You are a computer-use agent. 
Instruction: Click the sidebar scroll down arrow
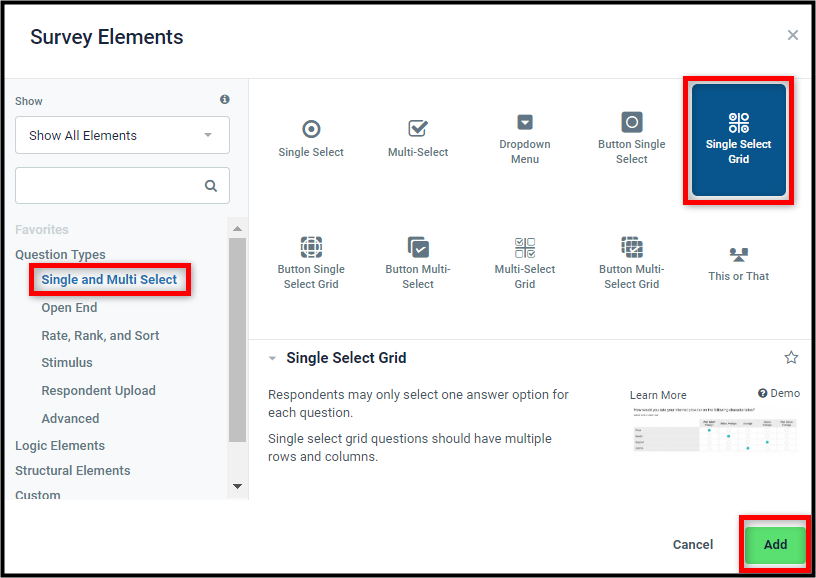point(237,486)
